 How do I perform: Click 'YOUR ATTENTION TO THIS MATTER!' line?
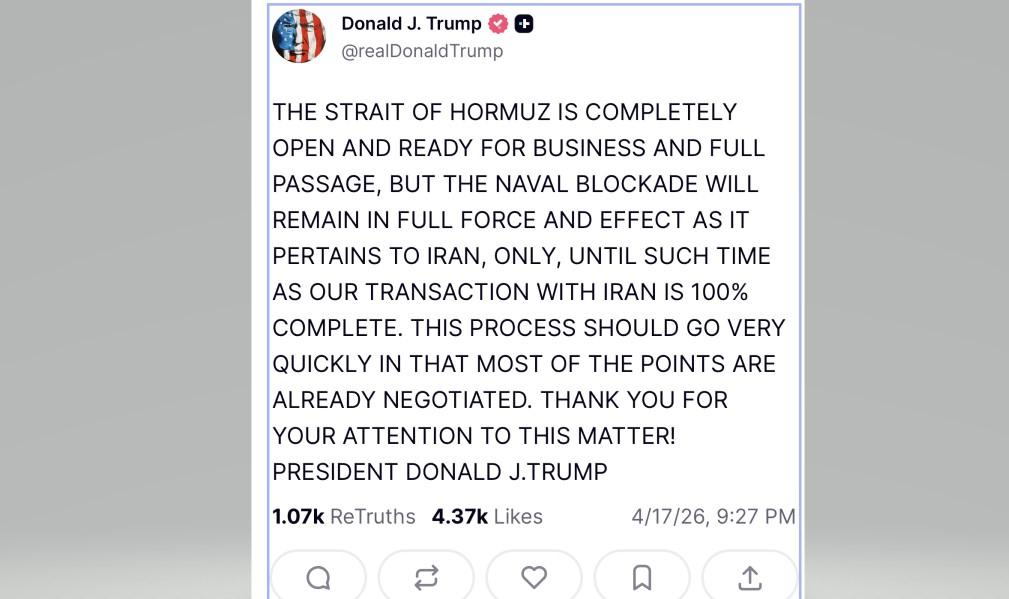coord(474,436)
